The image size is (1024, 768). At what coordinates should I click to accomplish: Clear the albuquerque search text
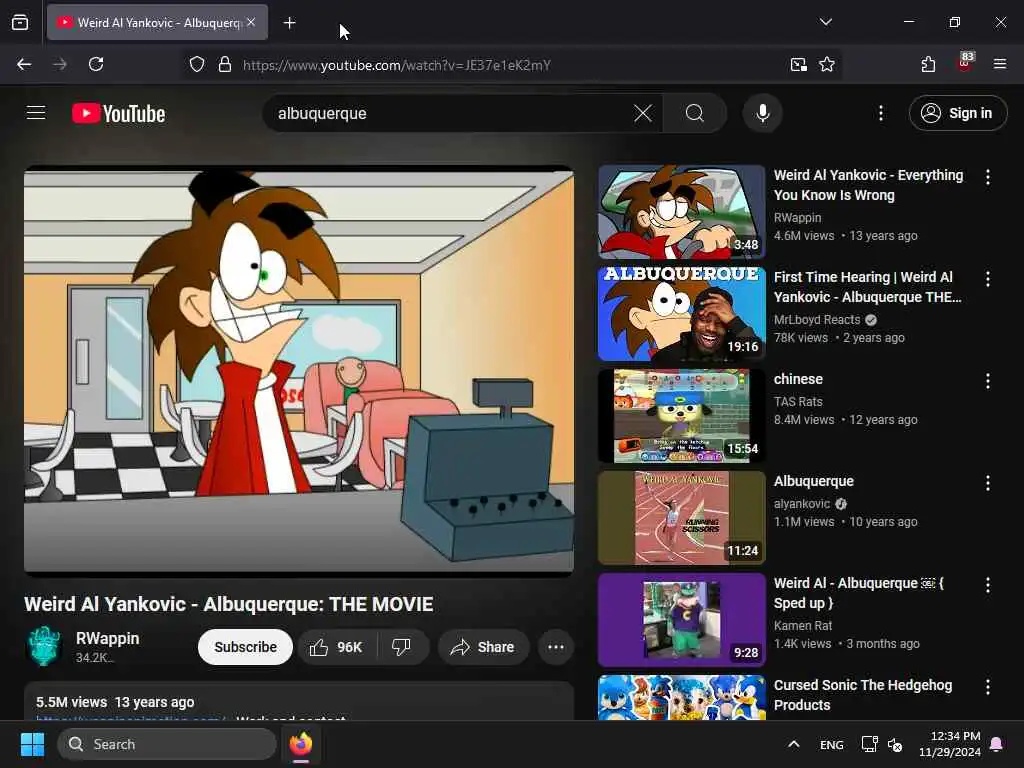click(643, 114)
